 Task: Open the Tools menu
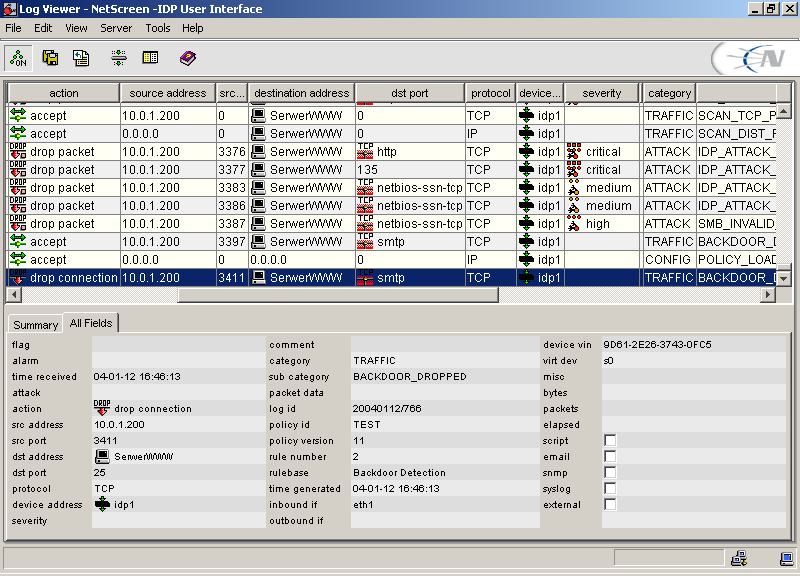pyautogui.click(x=158, y=28)
